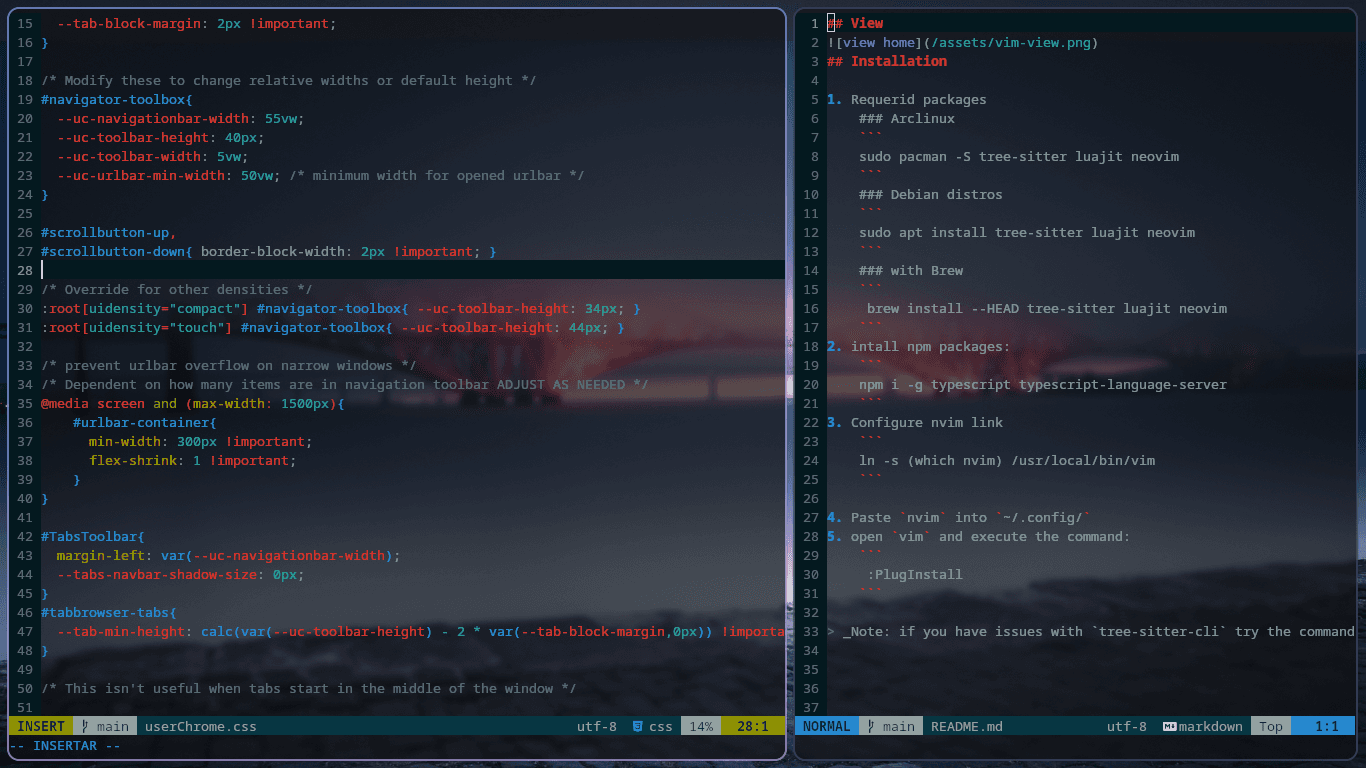
Task: Click the git branch icon beside userChrome.css
Action: click(86, 727)
